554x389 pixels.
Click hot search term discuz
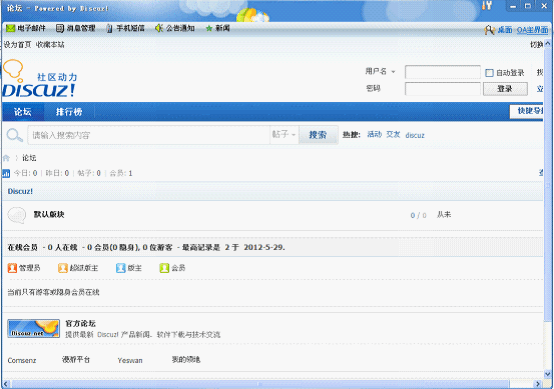pyautogui.click(x=415, y=135)
